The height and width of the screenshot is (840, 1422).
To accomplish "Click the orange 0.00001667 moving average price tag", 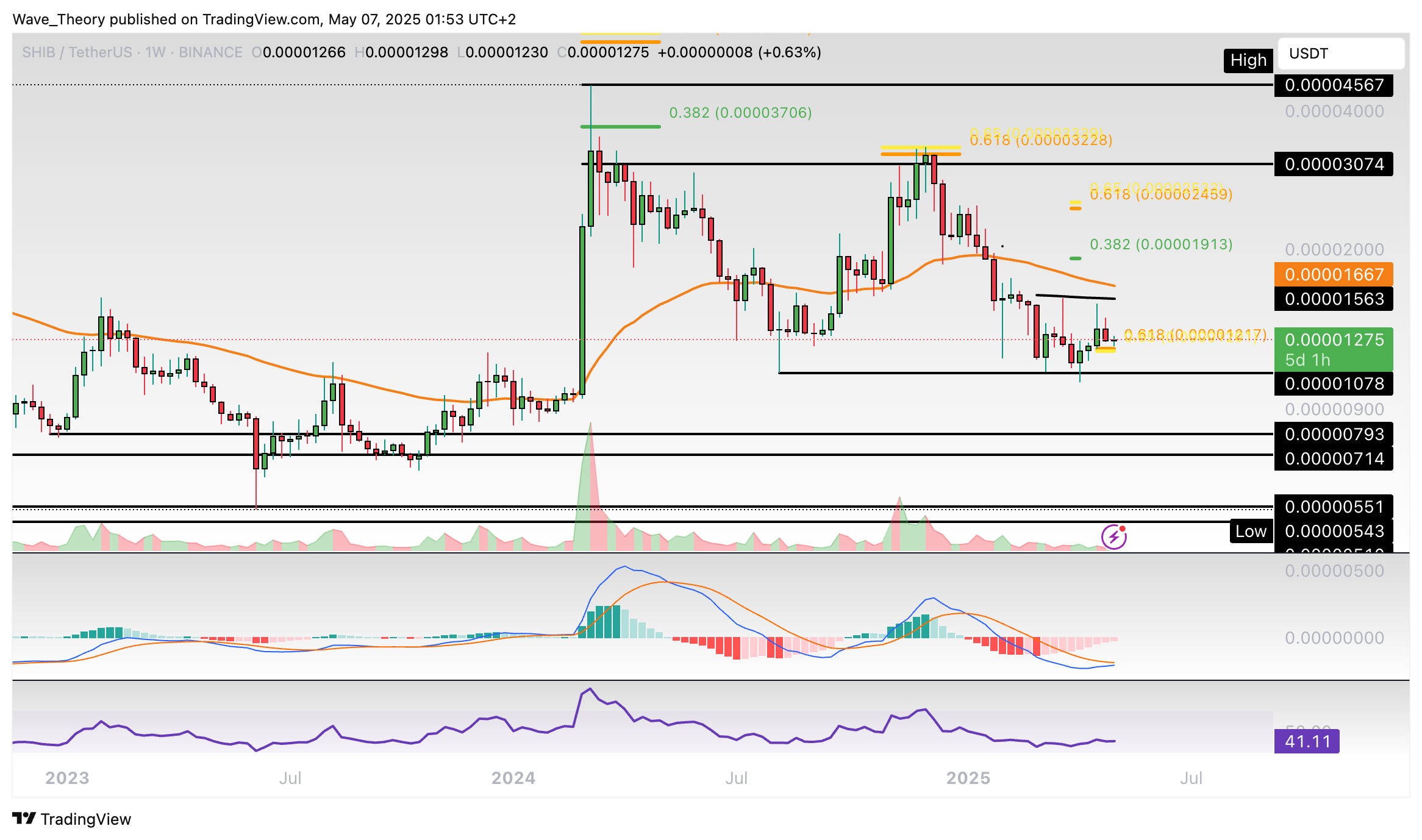I will coord(1333,274).
